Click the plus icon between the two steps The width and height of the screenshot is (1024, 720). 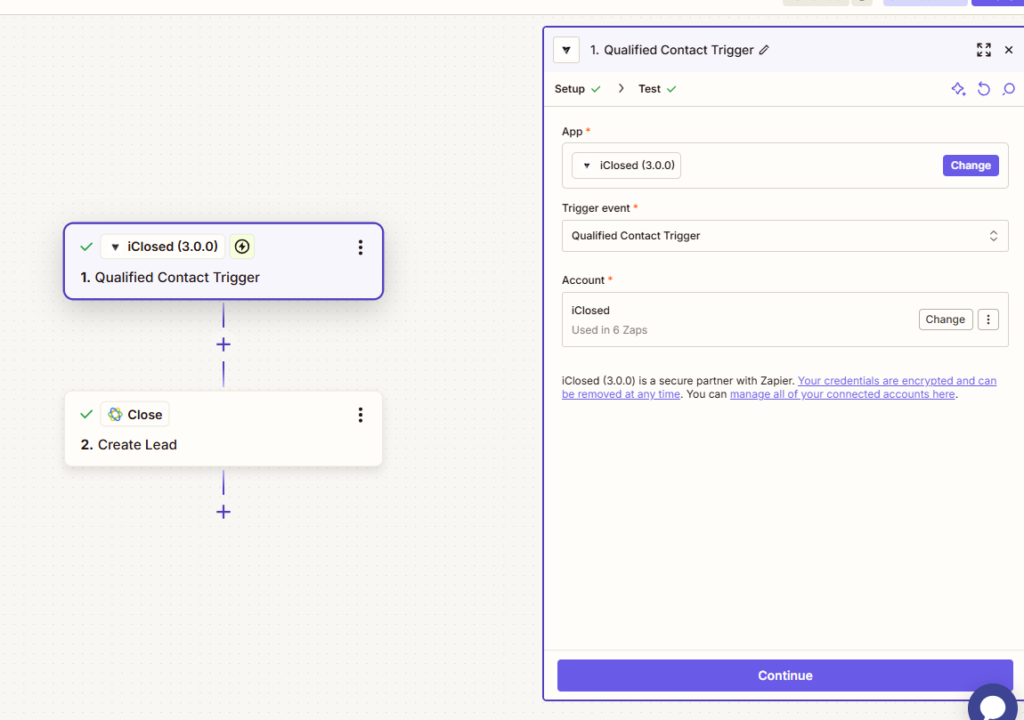click(223, 344)
